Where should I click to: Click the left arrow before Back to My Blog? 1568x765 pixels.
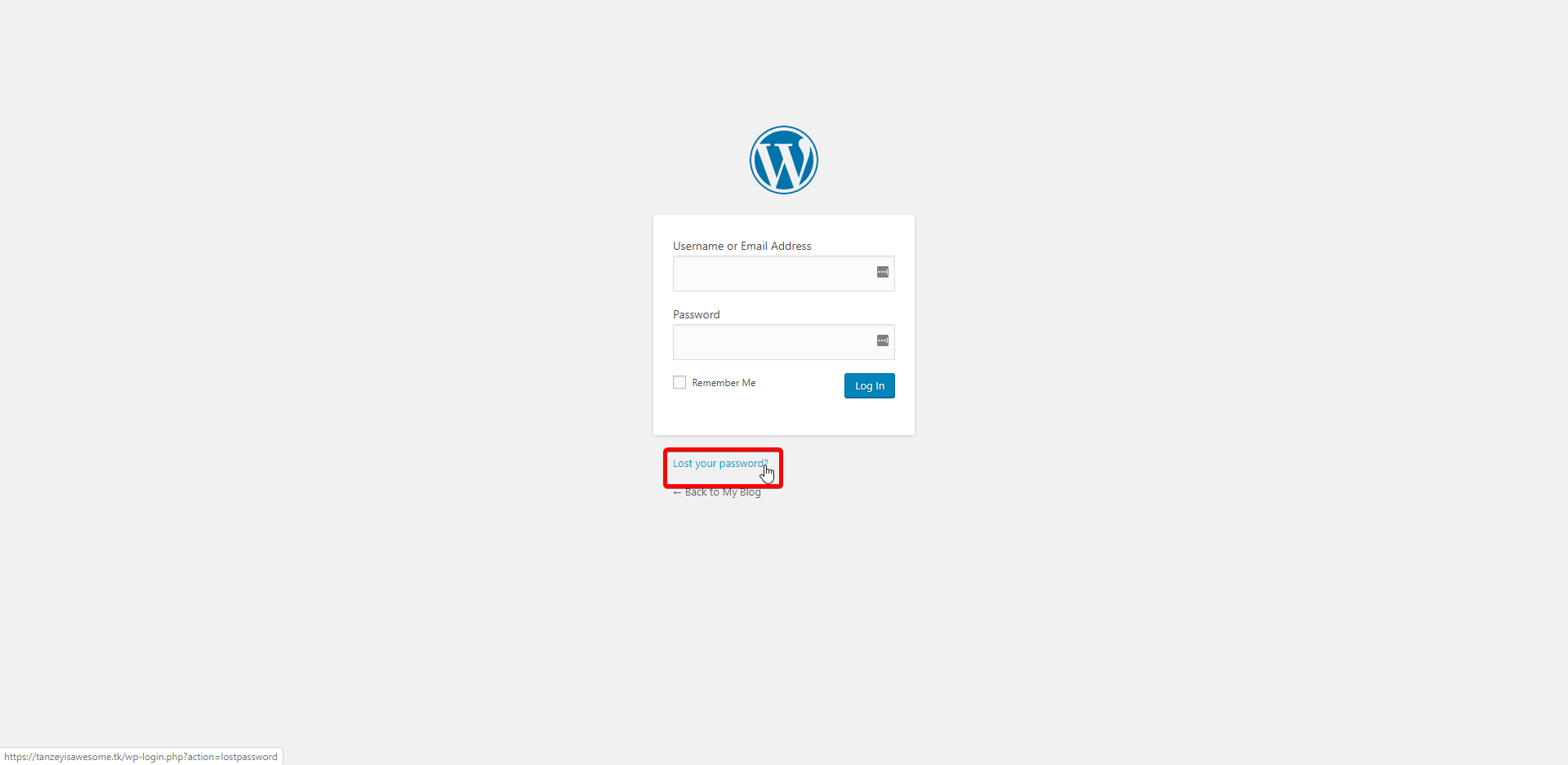[677, 492]
